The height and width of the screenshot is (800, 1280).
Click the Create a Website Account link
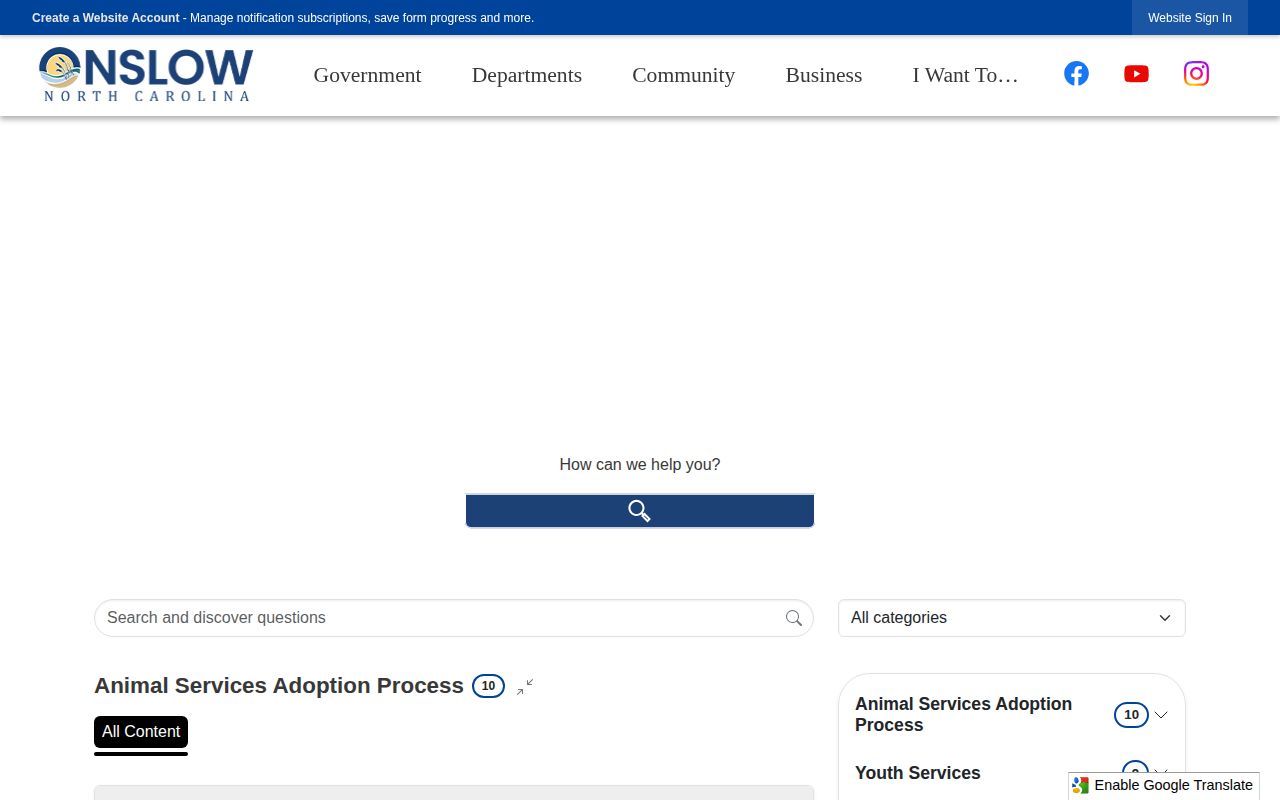coord(106,18)
